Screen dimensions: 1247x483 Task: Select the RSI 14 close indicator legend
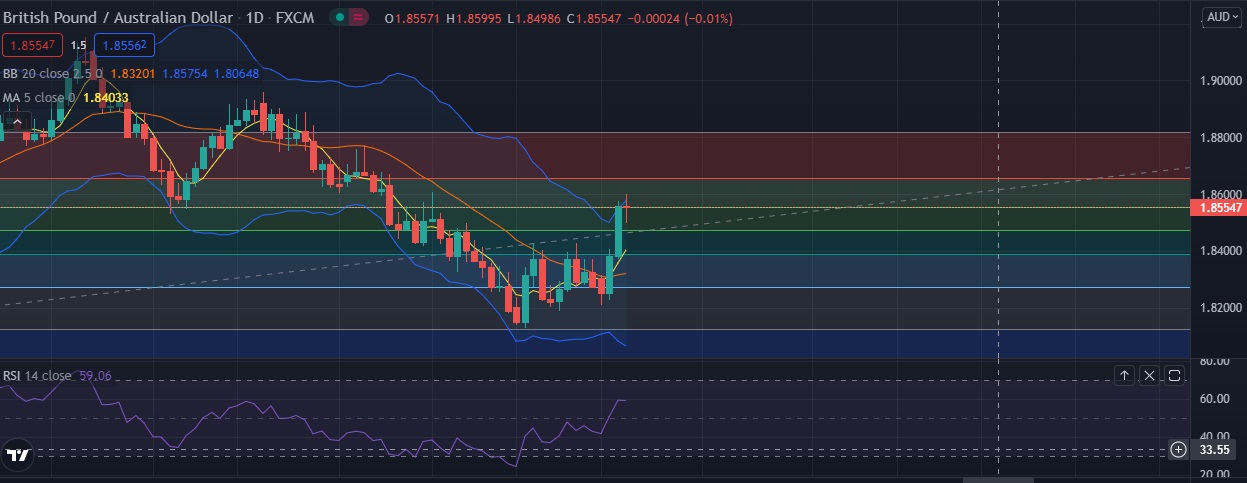(37, 376)
